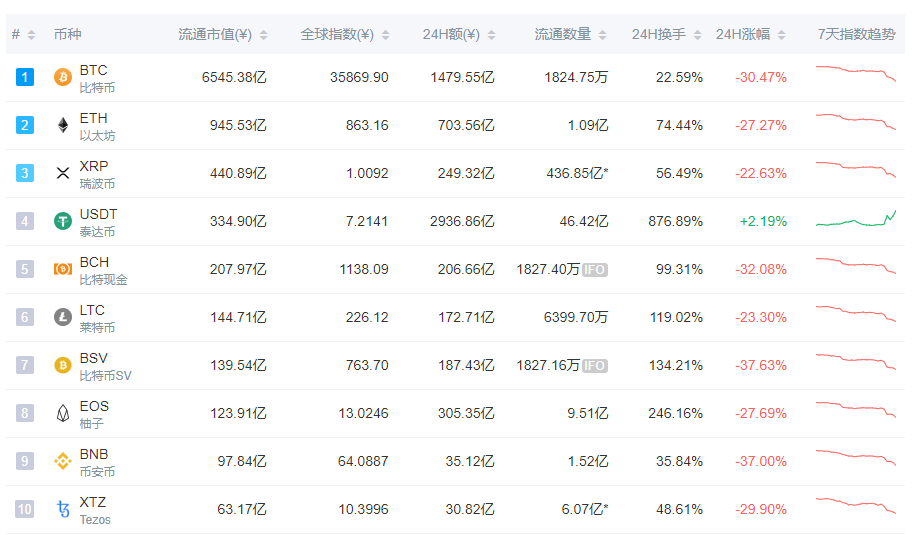Click the IFO tag in BSV row
Image resolution: width=920 pixels, height=535 pixels.
pyautogui.click(x=595, y=366)
